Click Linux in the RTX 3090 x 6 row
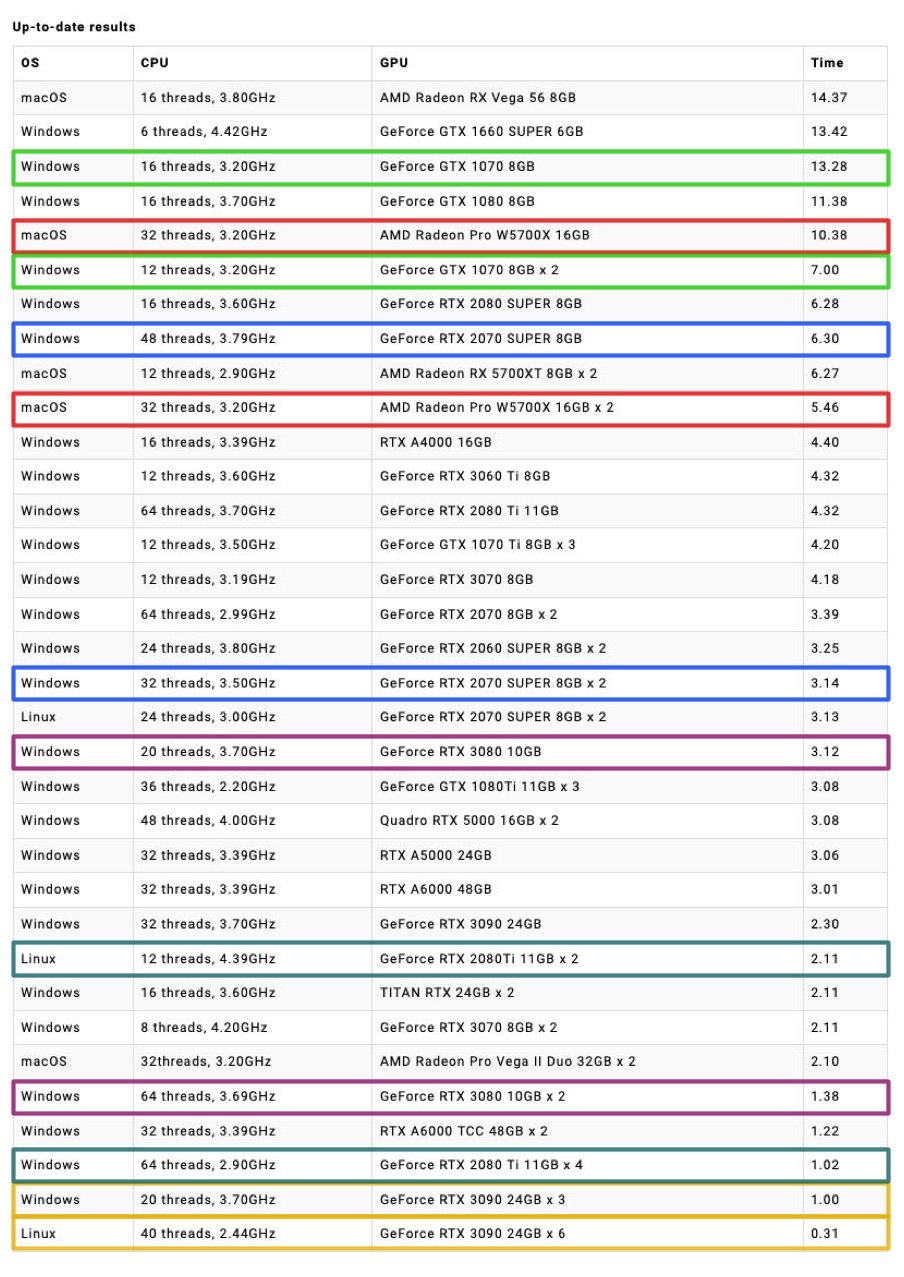 click(x=39, y=1234)
